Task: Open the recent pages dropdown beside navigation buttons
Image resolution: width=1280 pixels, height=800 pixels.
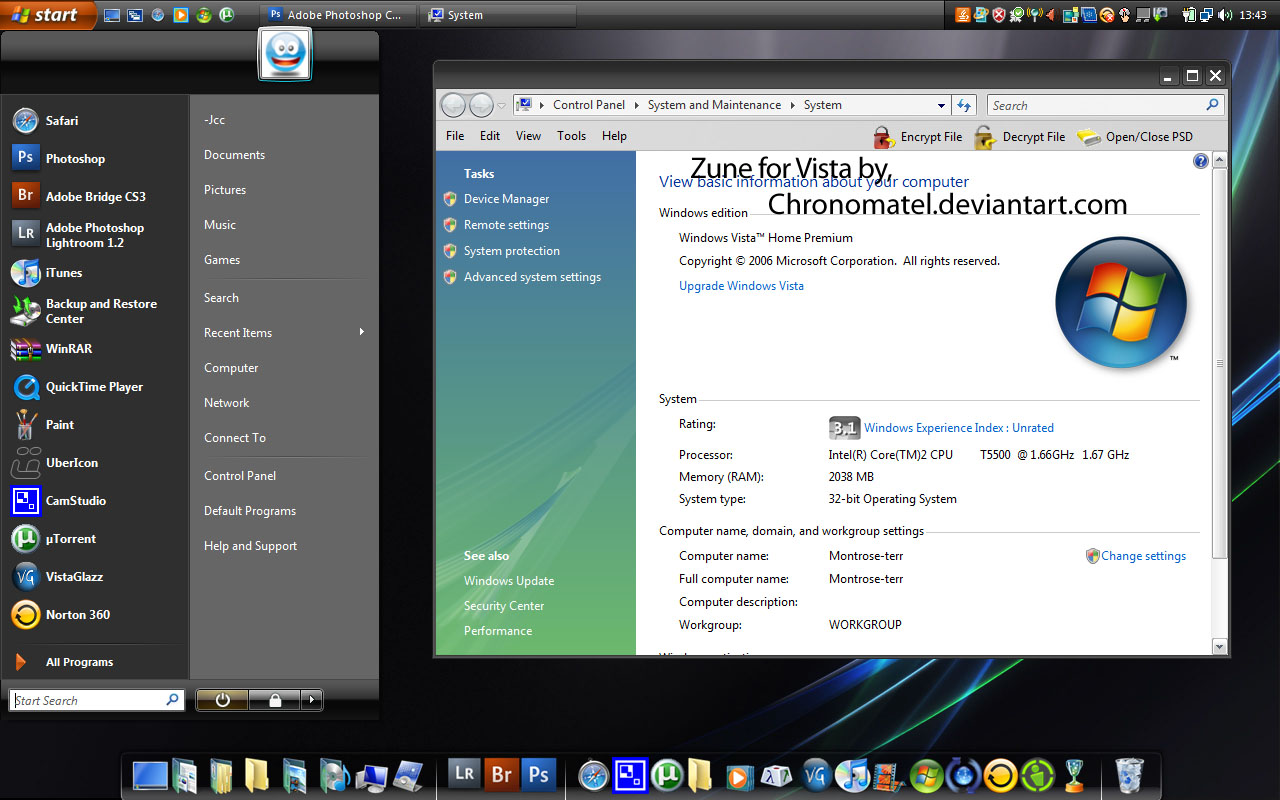Action: (503, 105)
